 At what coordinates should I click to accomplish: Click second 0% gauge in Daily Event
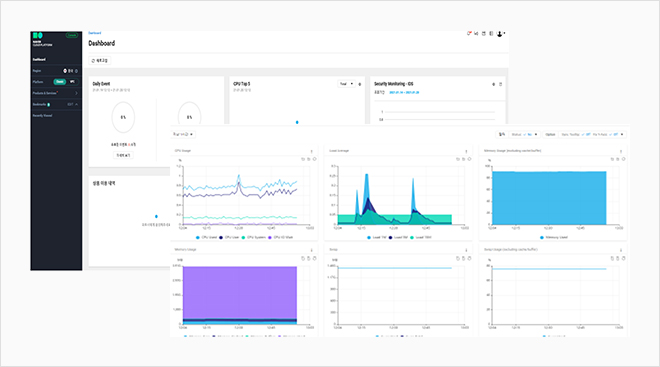point(189,113)
